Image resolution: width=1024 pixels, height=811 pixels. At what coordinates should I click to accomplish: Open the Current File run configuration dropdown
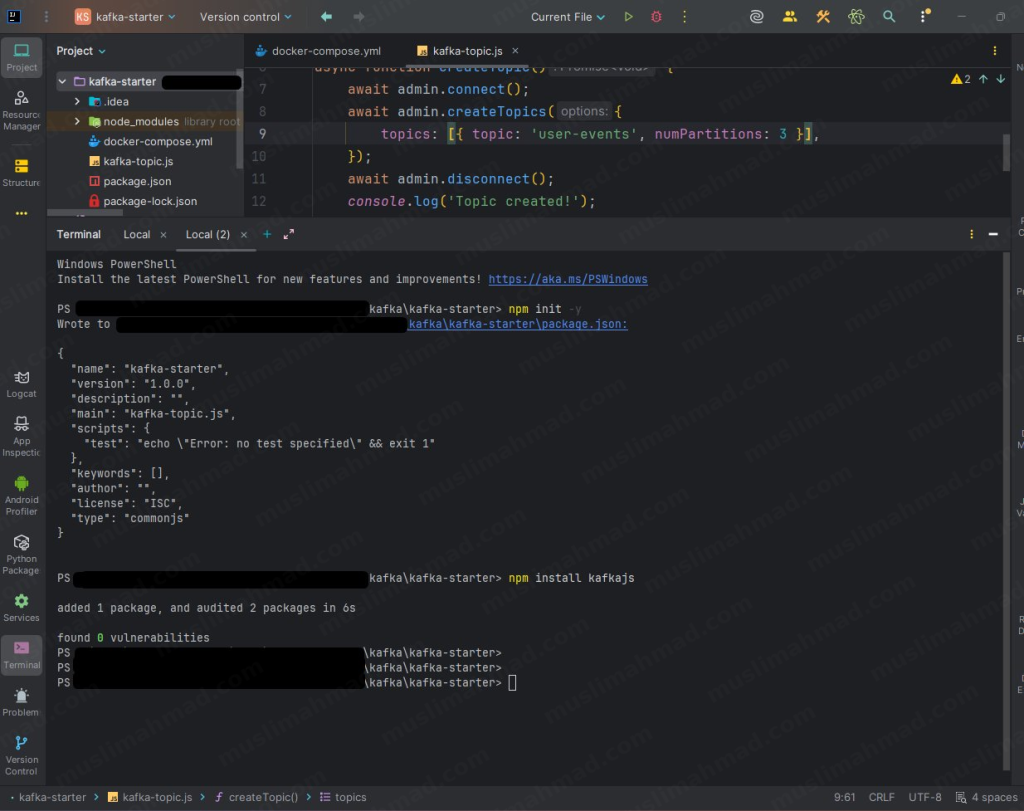point(566,16)
